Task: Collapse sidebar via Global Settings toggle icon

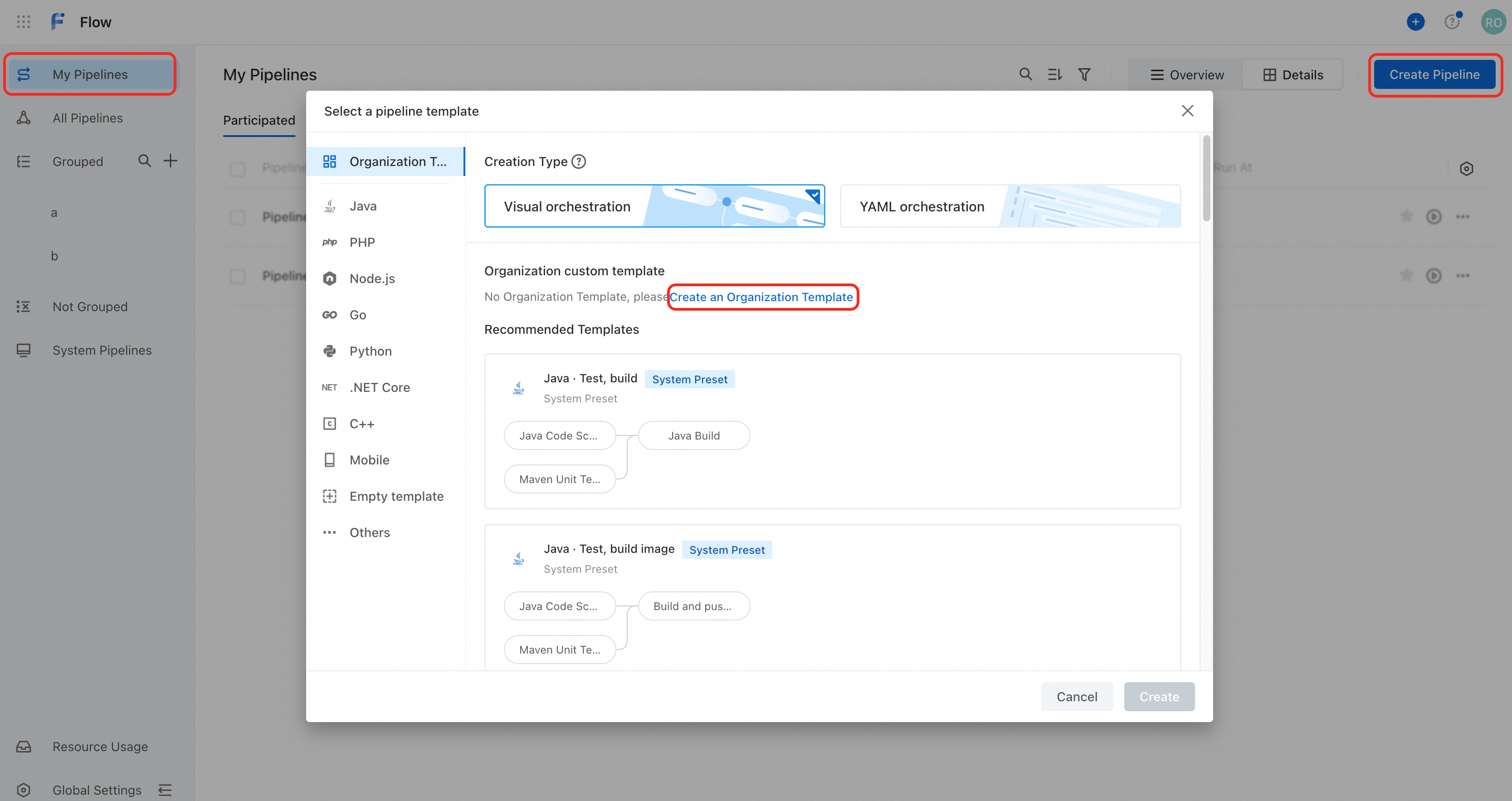Action: point(165,790)
